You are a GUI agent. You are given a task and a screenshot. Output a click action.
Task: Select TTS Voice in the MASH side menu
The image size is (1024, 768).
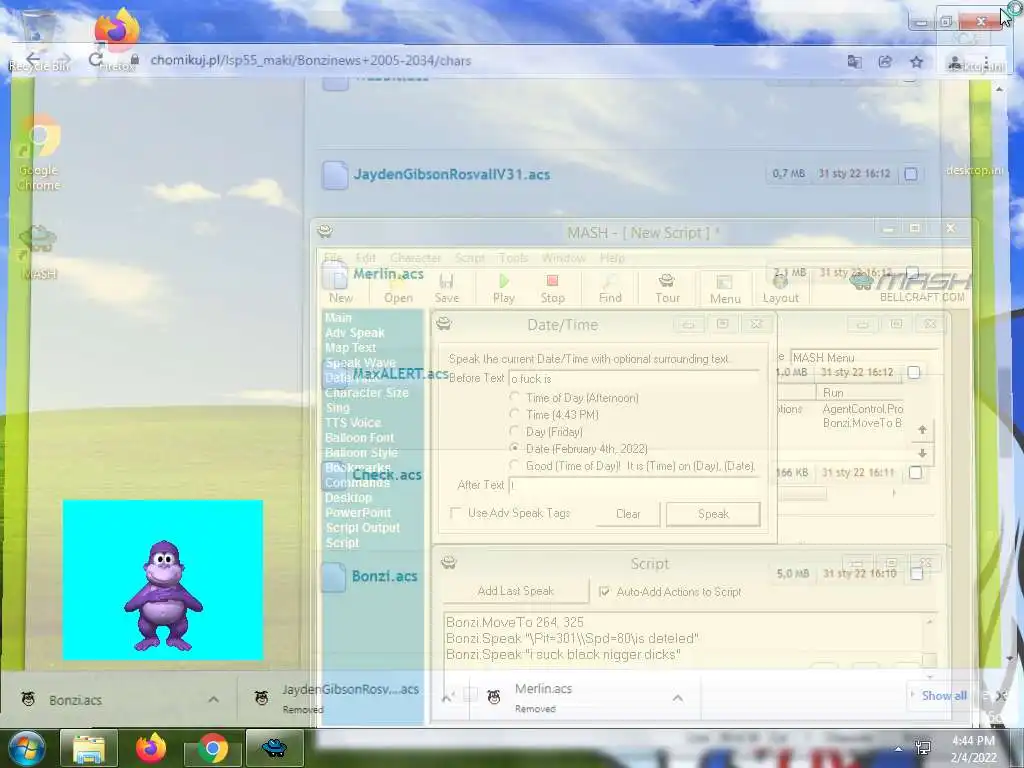353,423
